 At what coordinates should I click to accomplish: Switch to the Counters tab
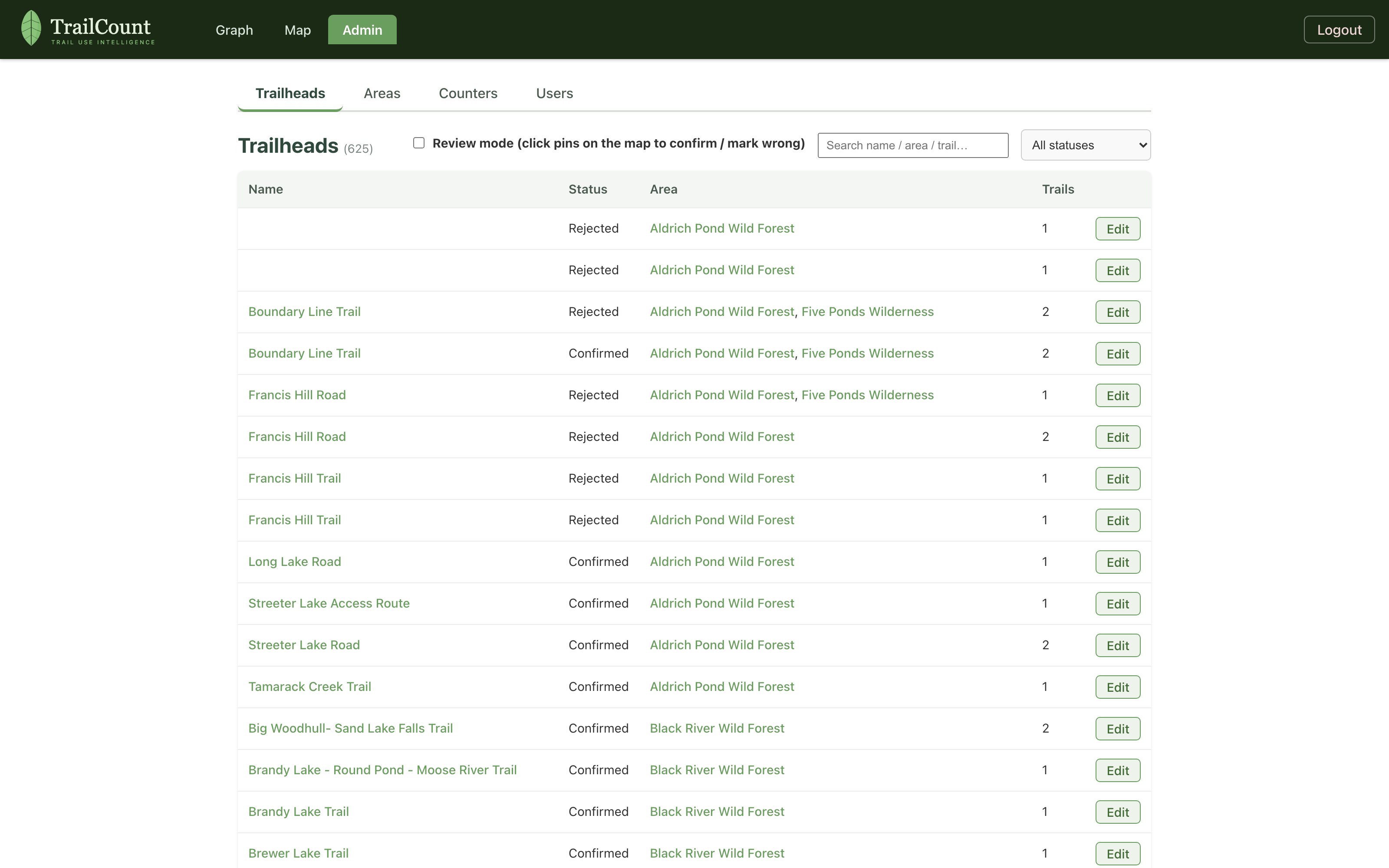pos(468,93)
